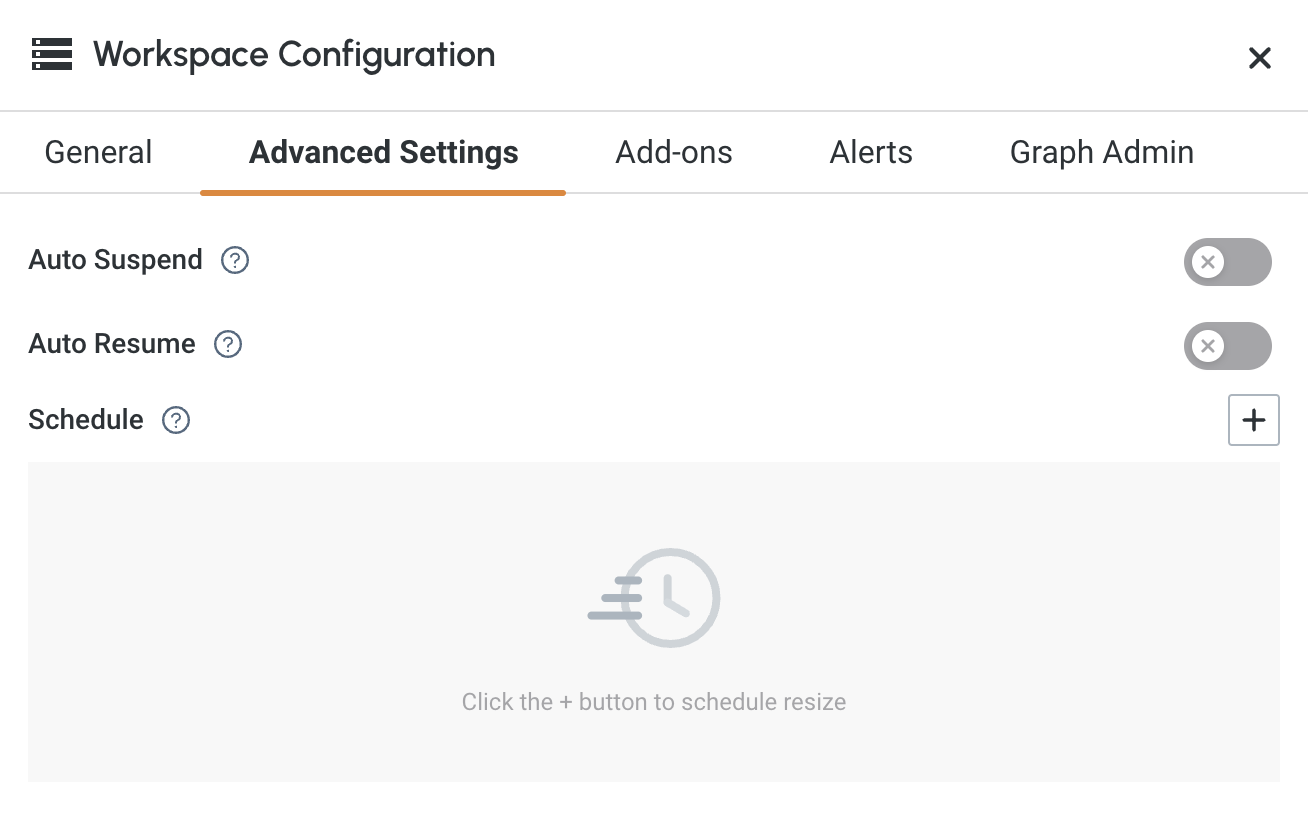Screen dimensions: 1308x816
Task: Click the 'schedule resize' placeholder text
Action: pos(653,702)
